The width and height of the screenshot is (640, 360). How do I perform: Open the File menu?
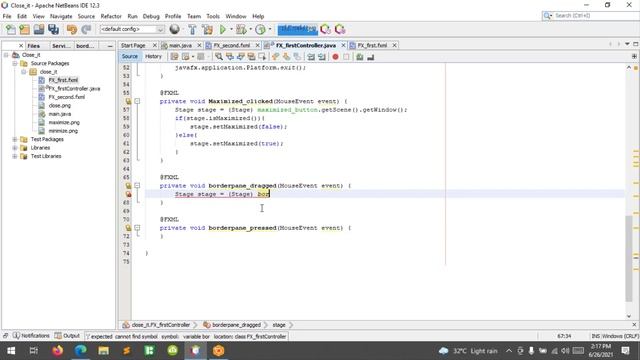click(7, 16)
